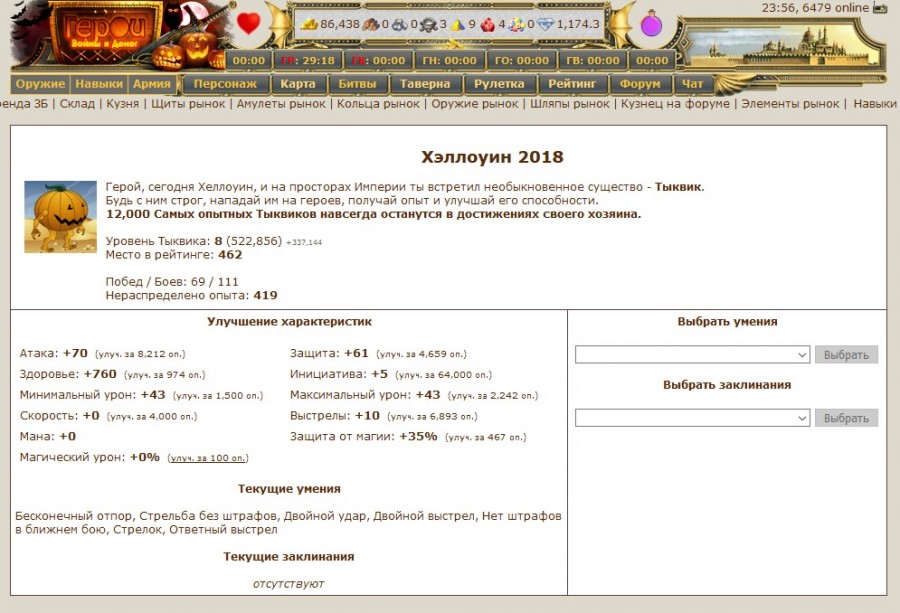View the Рейтинг page
This screenshot has width=900, height=613.
tap(572, 84)
